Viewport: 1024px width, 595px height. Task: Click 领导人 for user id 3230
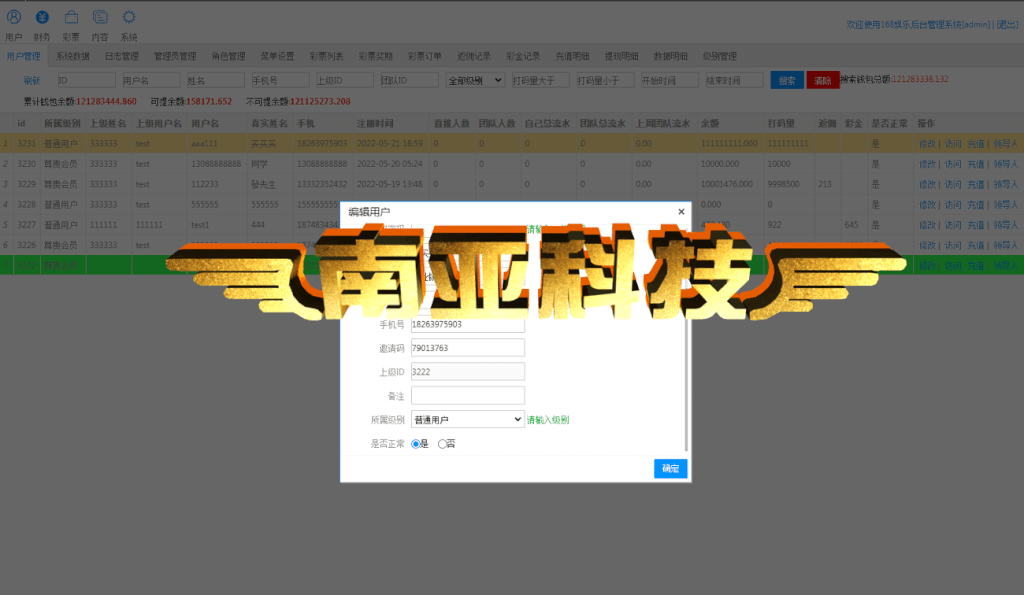click(1005, 164)
